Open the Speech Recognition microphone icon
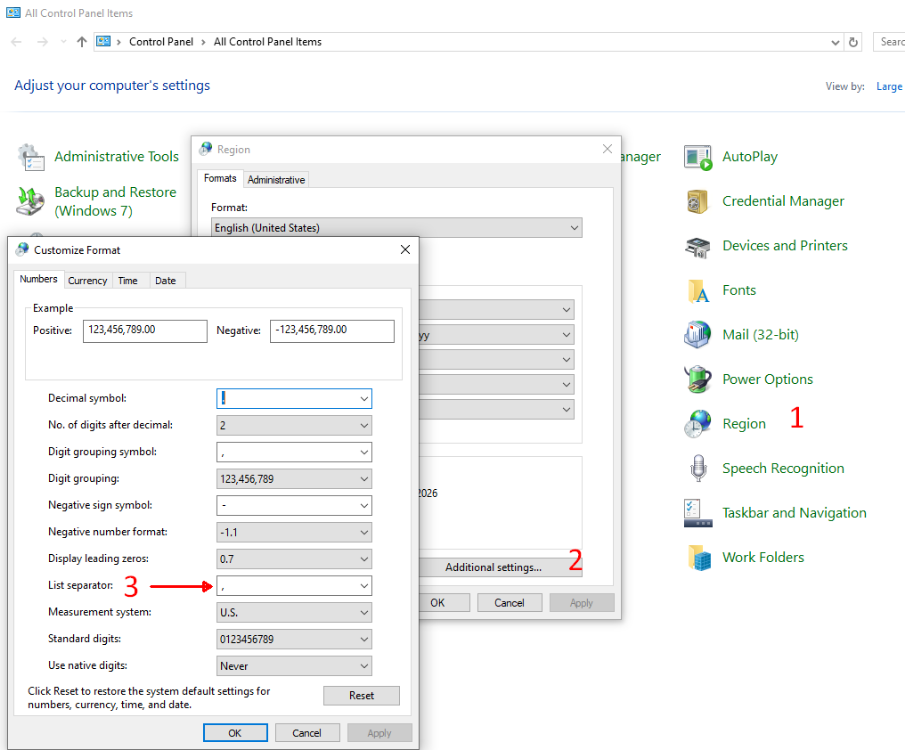This screenshot has width=905, height=750. click(697, 468)
